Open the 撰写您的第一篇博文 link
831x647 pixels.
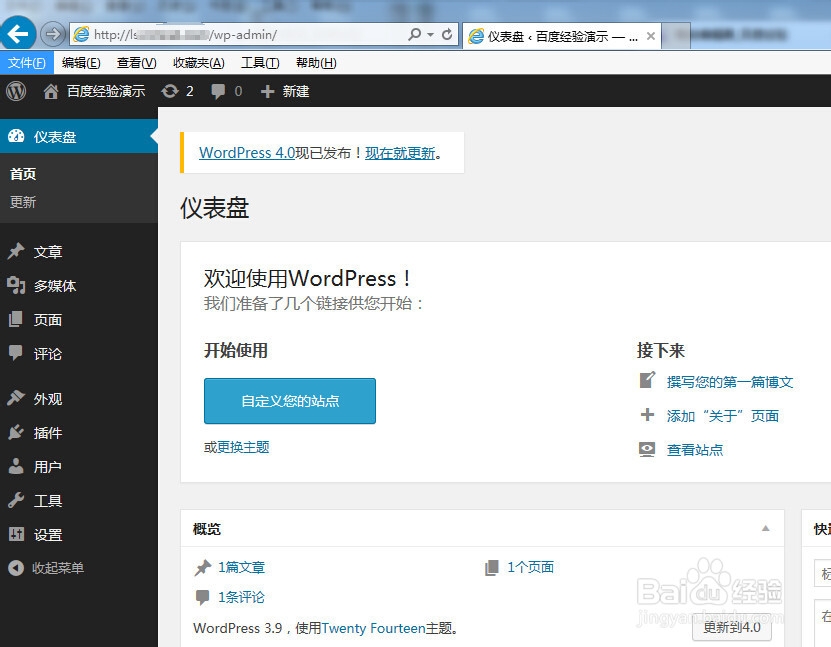pos(730,382)
